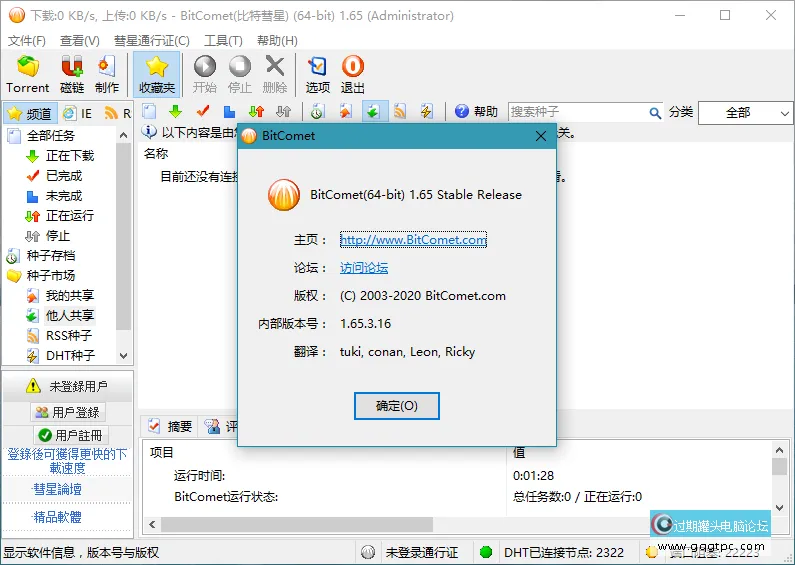Select 种子存档 in the sidebar tree
This screenshot has height=565, width=795.
51,256
